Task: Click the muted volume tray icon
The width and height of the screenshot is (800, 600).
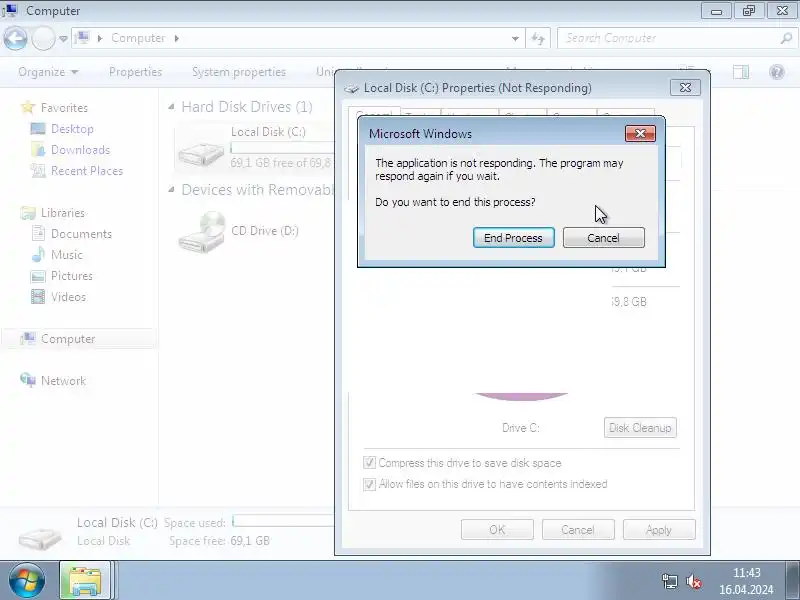Action: (694, 582)
